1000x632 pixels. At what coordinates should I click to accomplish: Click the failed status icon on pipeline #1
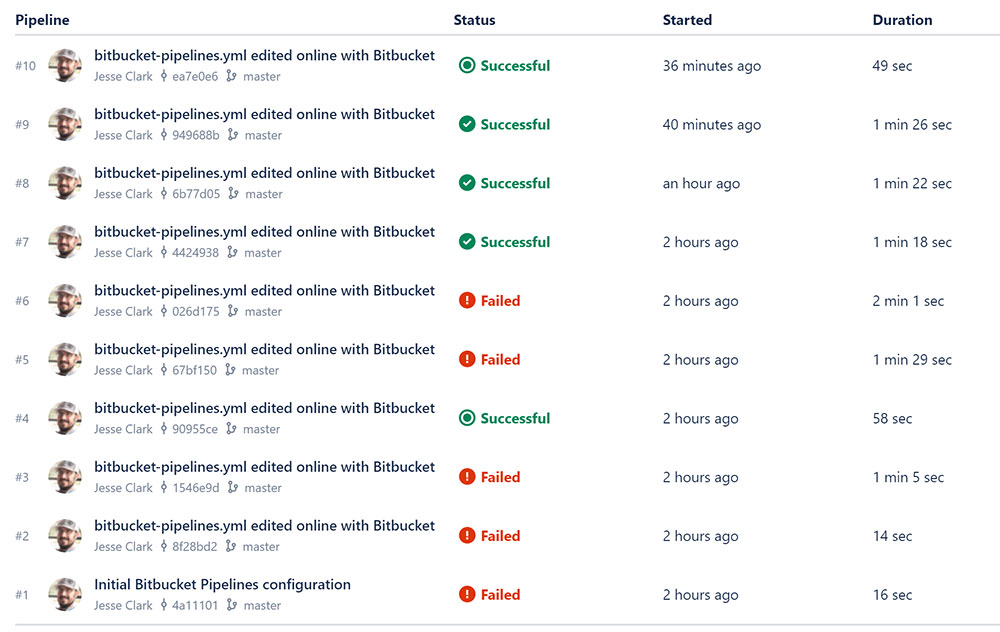[467, 595]
